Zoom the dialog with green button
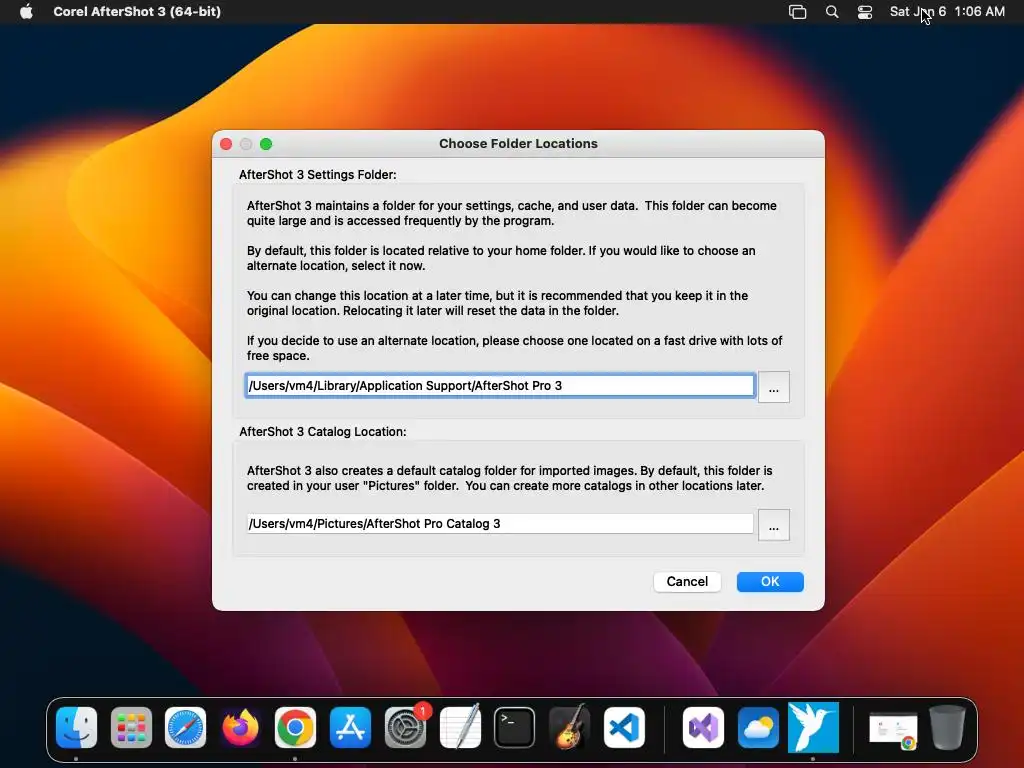 pyautogui.click(x=266, y=144)
